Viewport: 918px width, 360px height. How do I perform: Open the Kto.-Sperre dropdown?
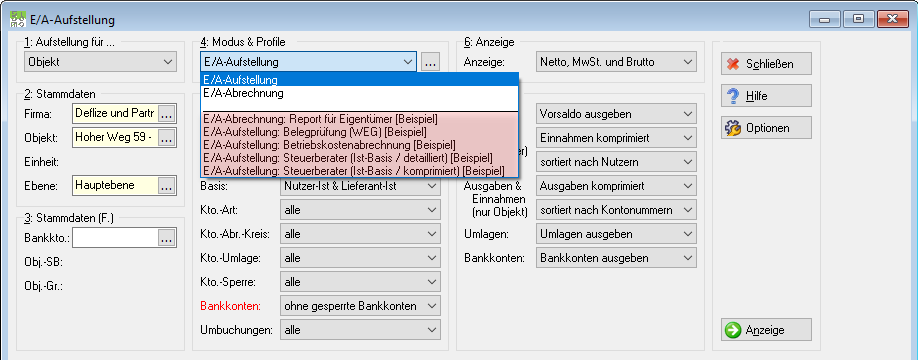click(x=360, y=282)
